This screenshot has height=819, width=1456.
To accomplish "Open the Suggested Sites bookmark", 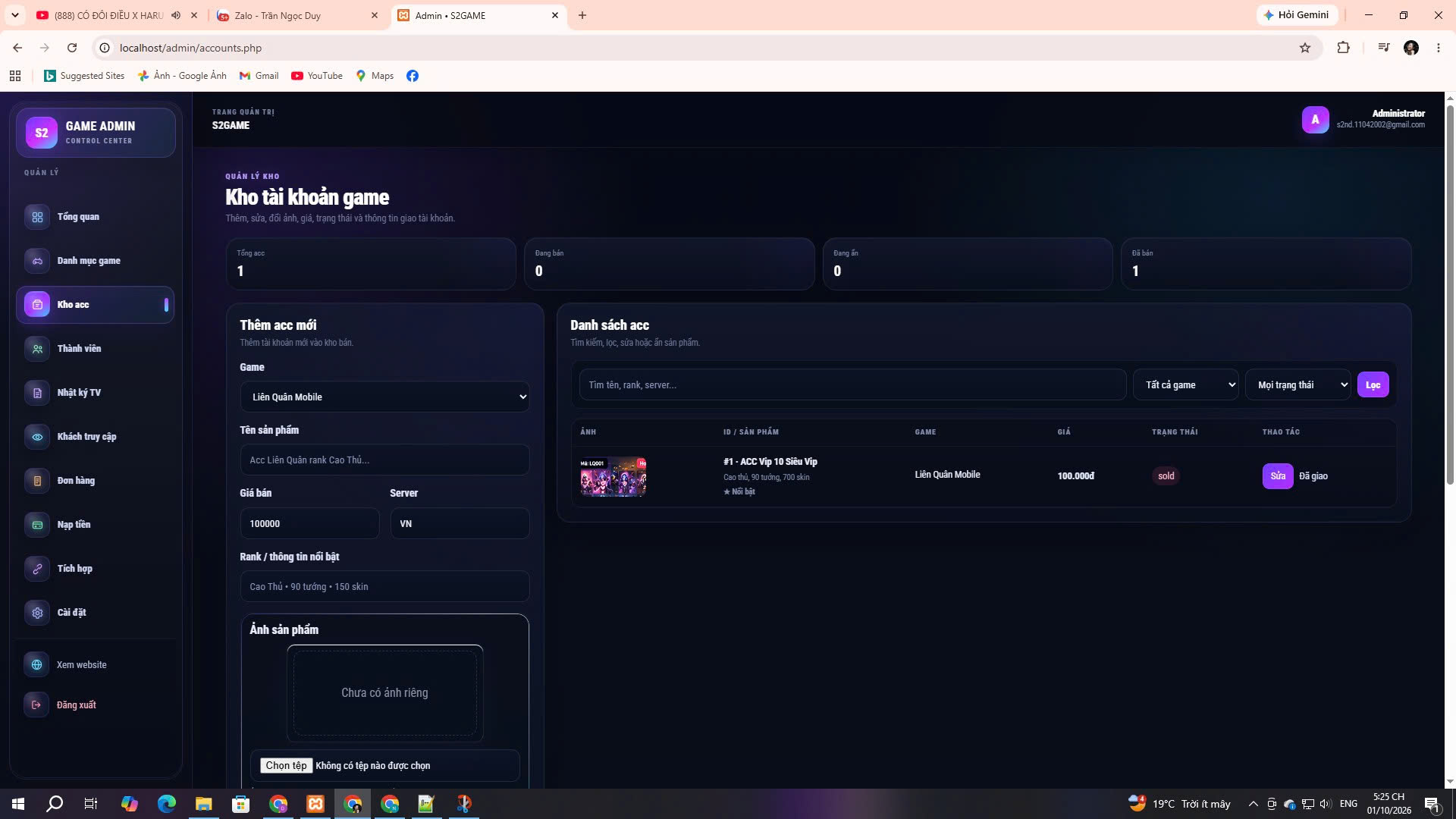I will 84,76.
